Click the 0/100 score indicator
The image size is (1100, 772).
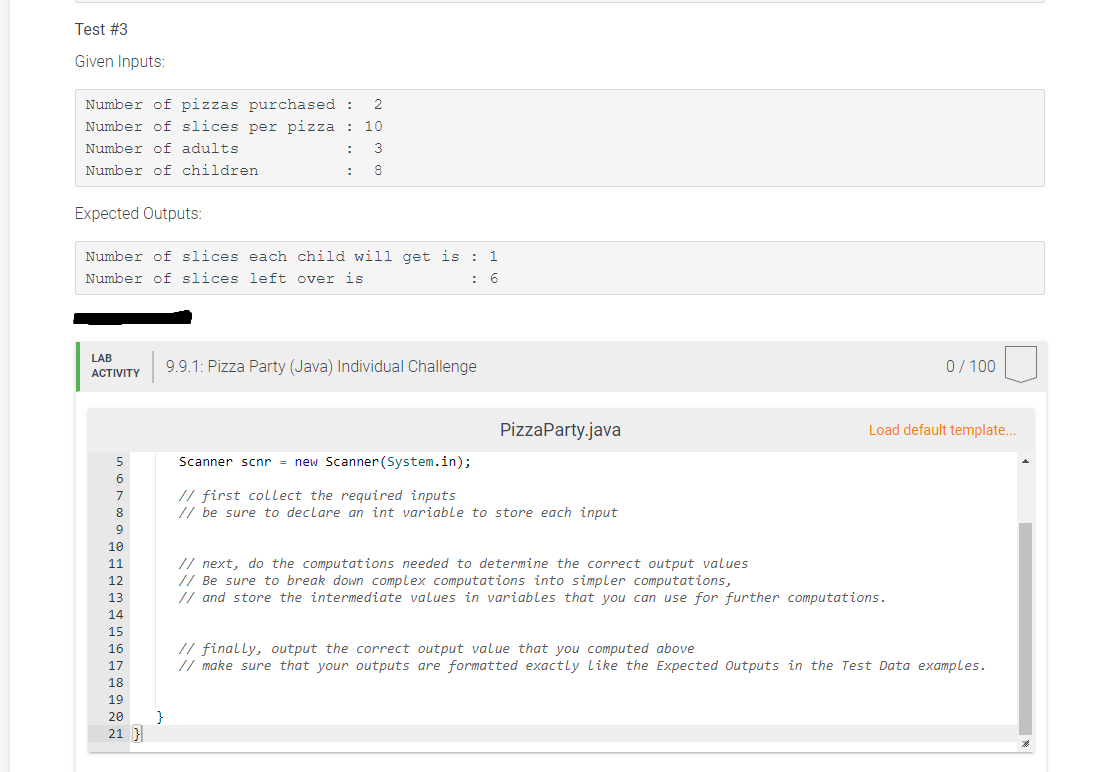[970, 366]
